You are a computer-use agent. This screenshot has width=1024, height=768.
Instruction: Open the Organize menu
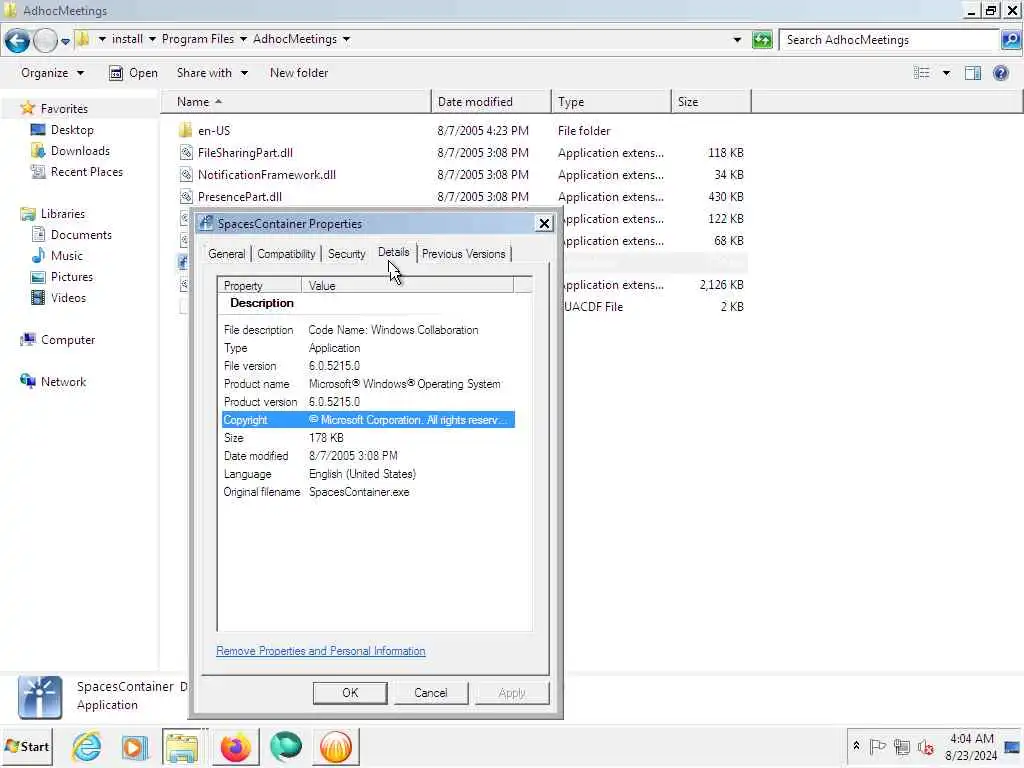(x=52, y=73)
